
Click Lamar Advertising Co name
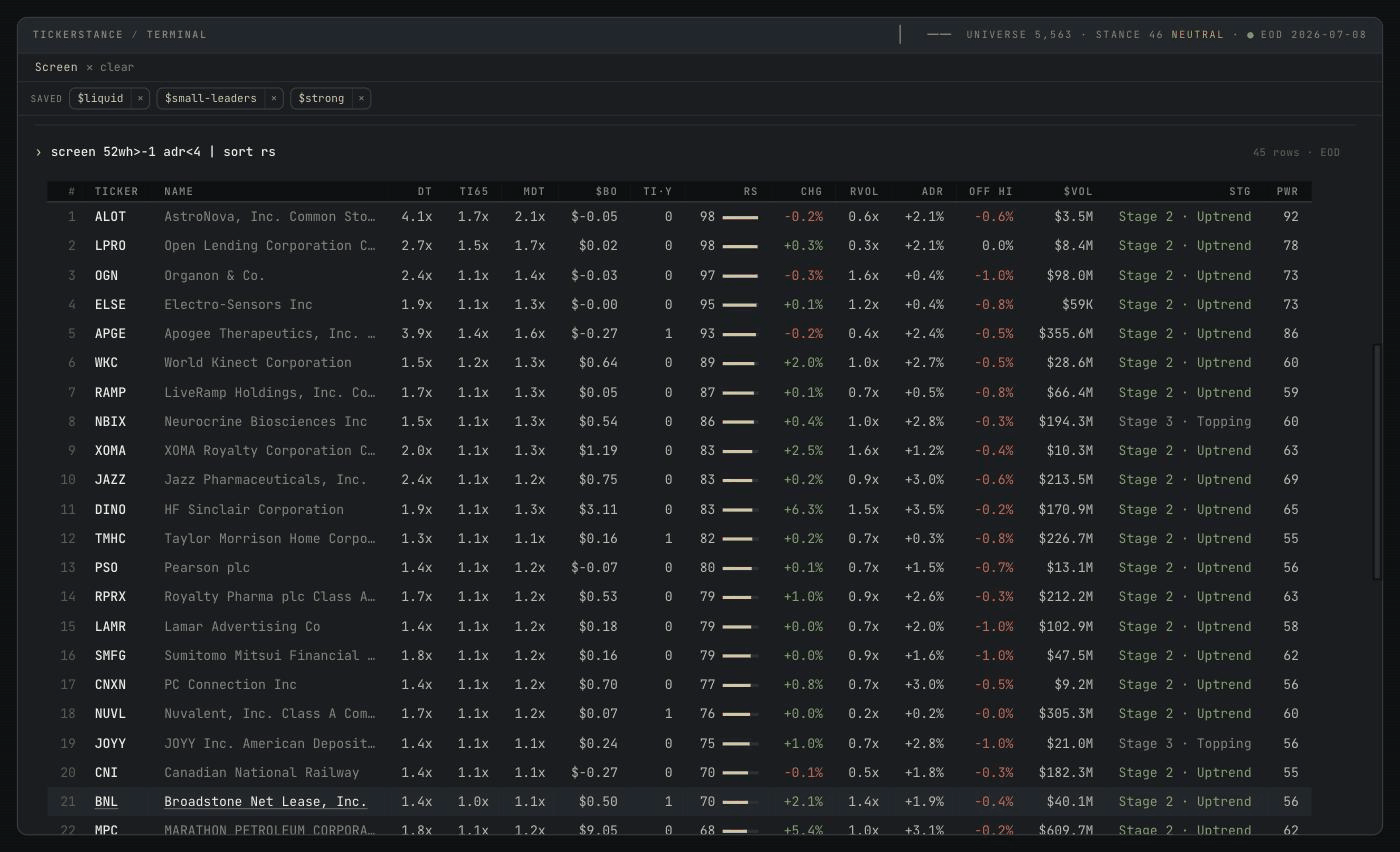click(242, 626)
